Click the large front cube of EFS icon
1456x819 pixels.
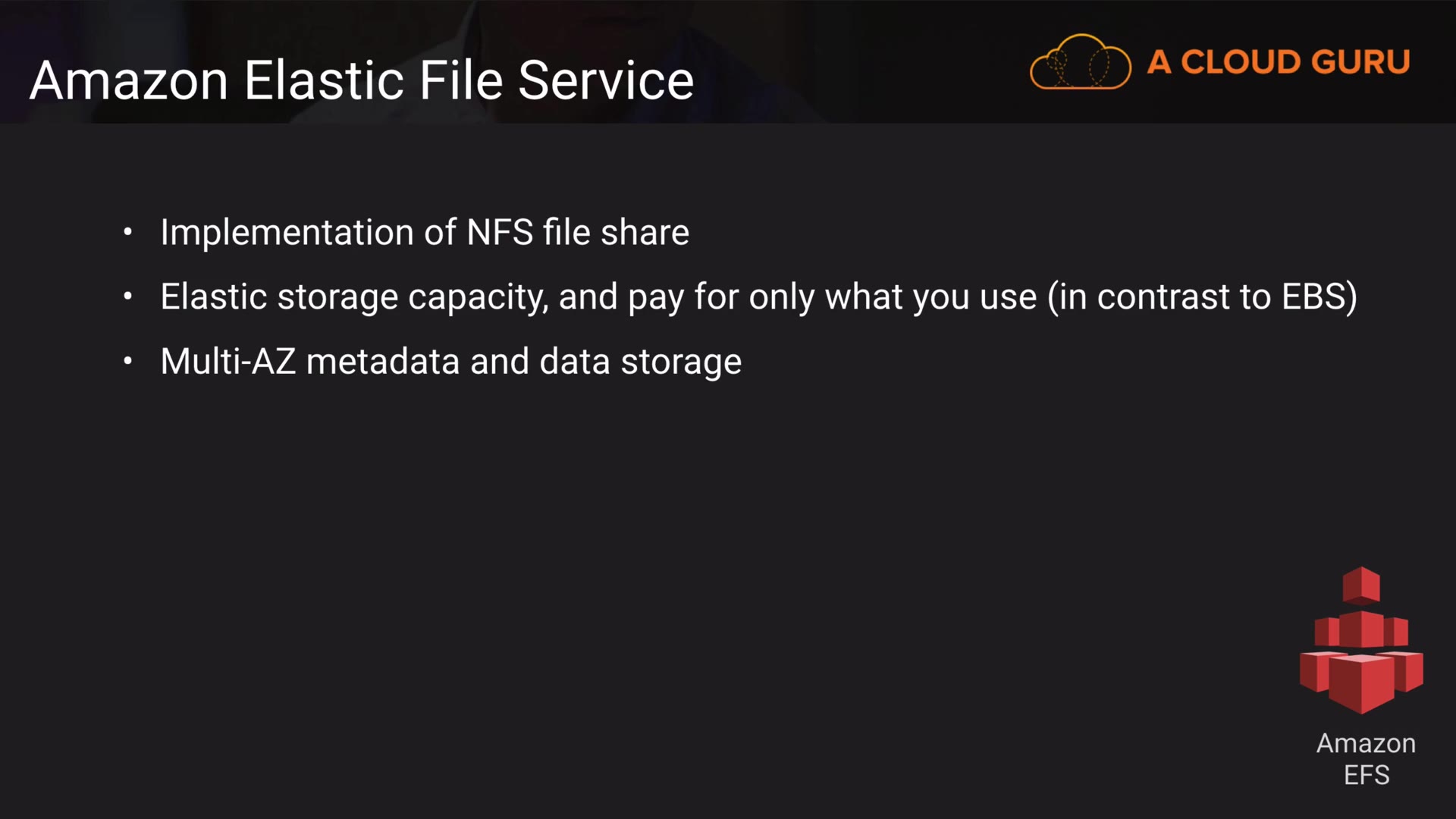(1361, 682)
